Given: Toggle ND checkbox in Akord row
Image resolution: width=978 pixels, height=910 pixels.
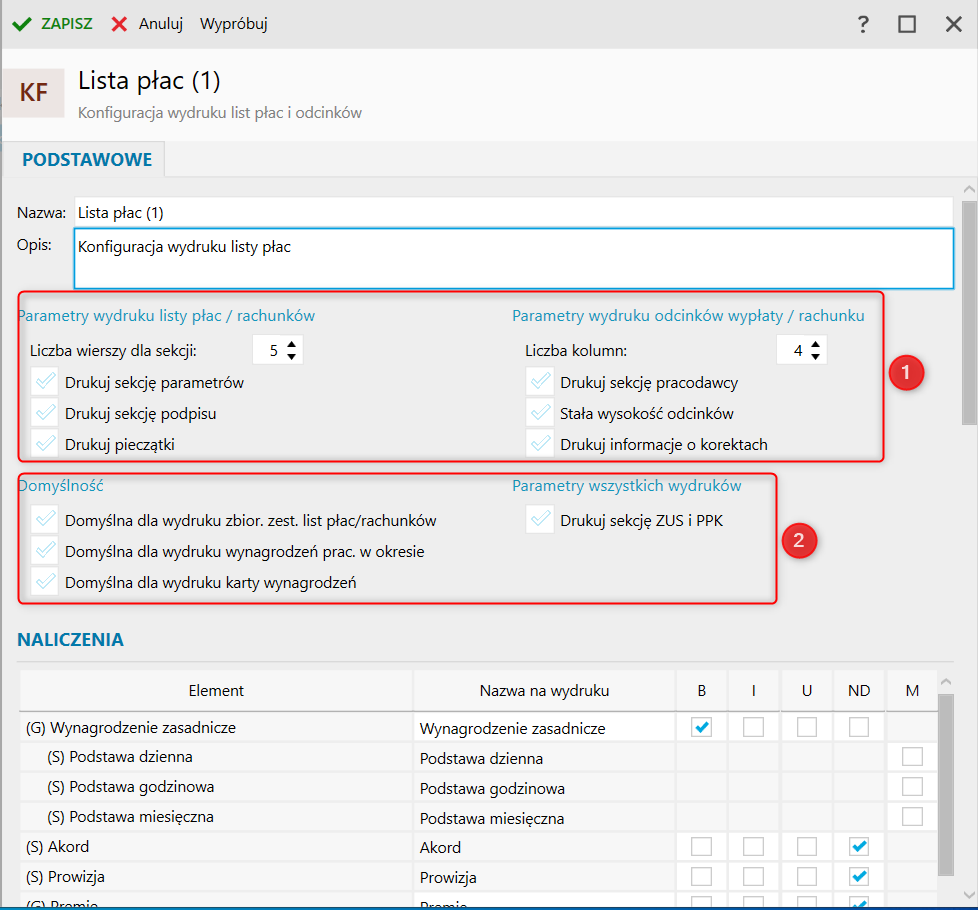Looking at the screenshot, I should click(859, 847).
